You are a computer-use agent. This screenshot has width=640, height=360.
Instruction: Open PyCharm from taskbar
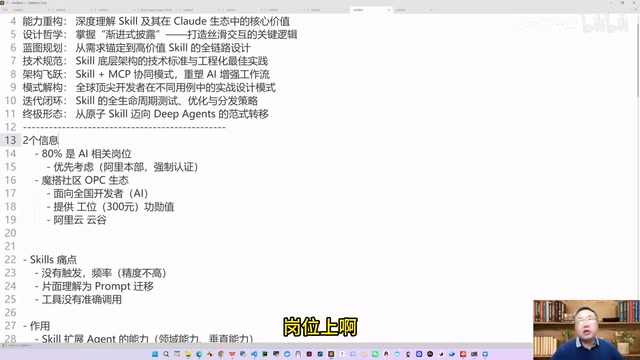coord(265,354)
